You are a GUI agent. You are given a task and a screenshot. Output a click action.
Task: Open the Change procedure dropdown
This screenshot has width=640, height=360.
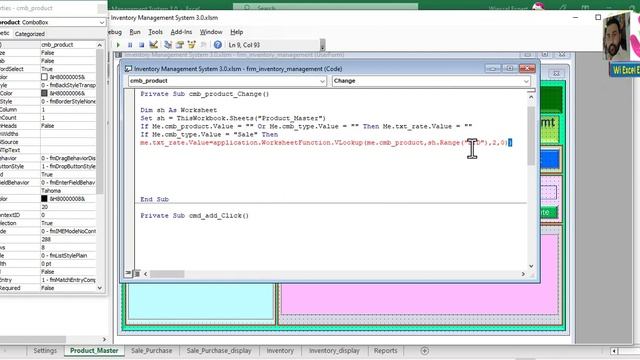point(526,81)
